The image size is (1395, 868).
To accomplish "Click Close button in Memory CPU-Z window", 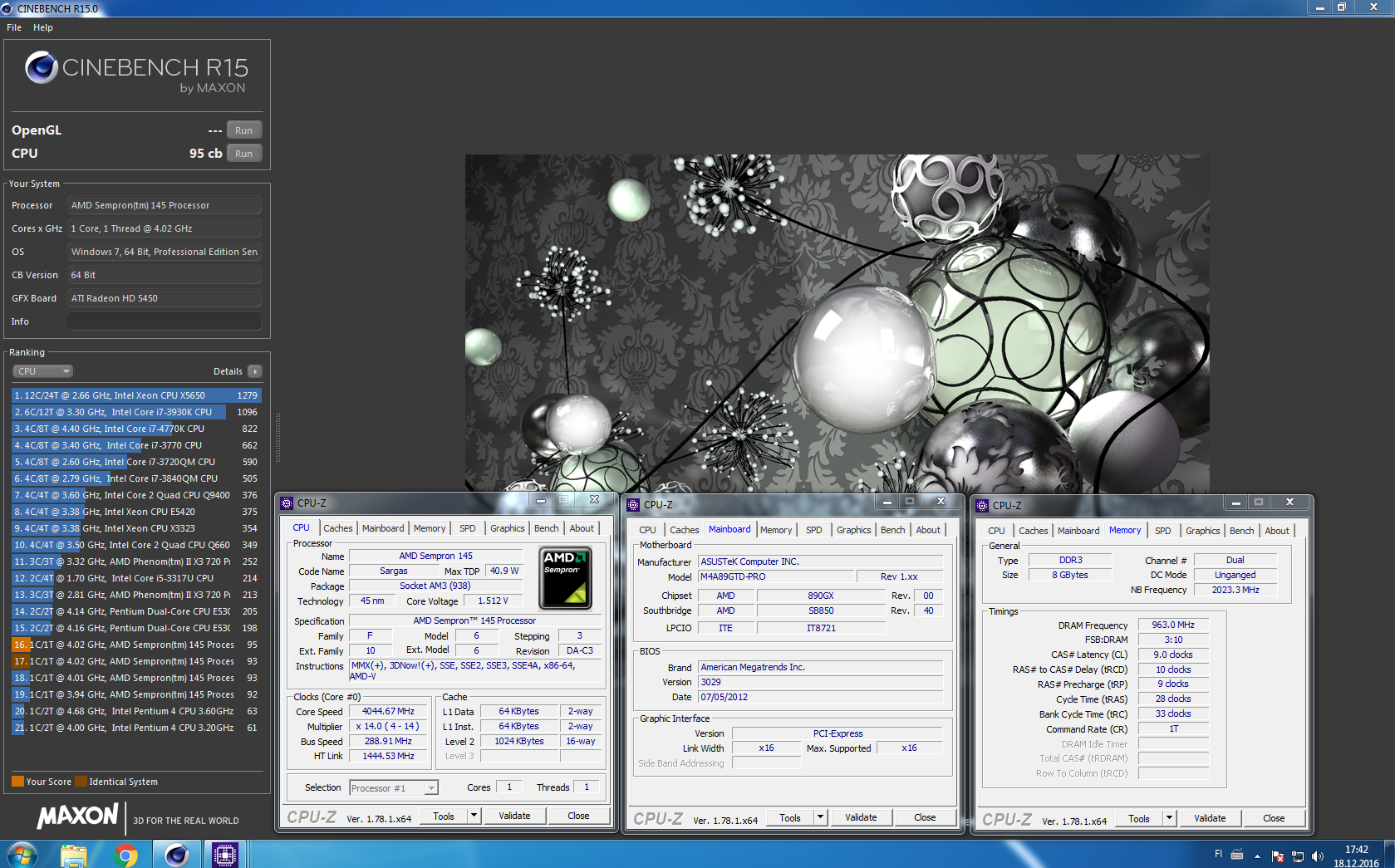I will [1274, 818].
